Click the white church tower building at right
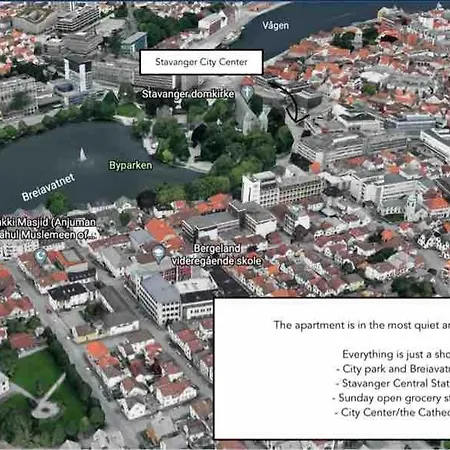Screen dimensions: 450x450 [x=412, y=206]
